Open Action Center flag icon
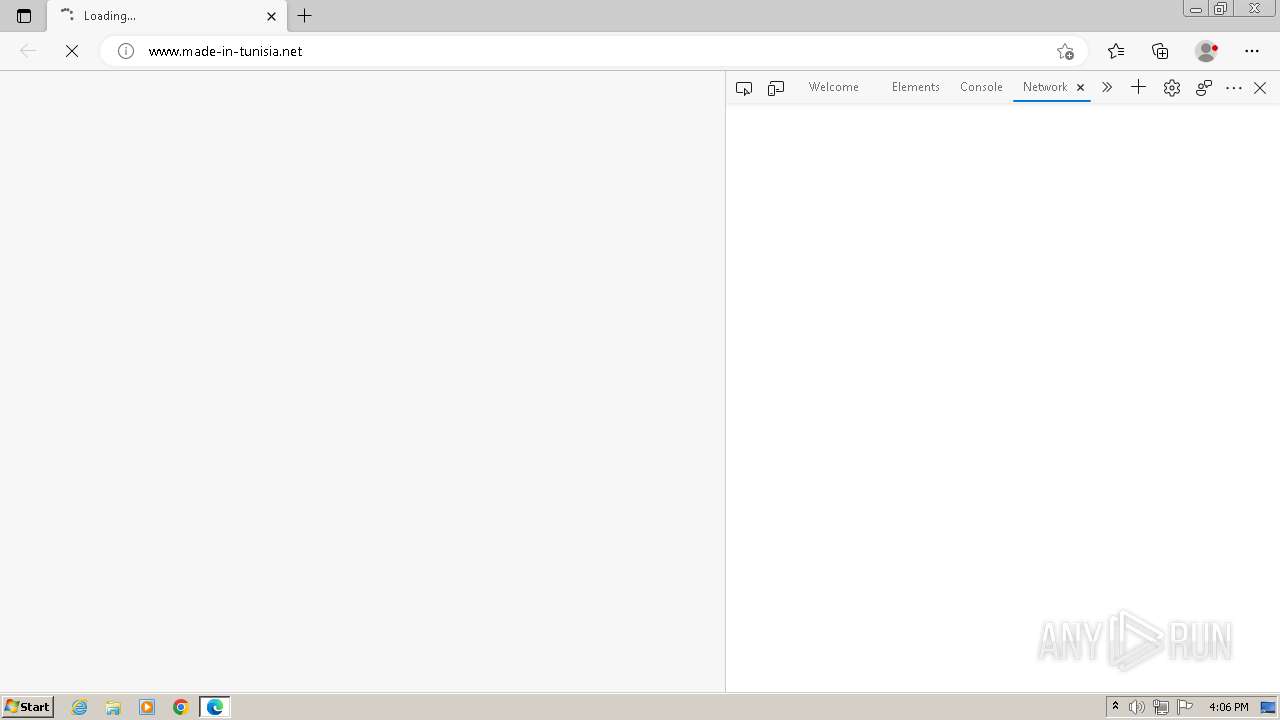1280x720 pixels. pos(1185,707)
